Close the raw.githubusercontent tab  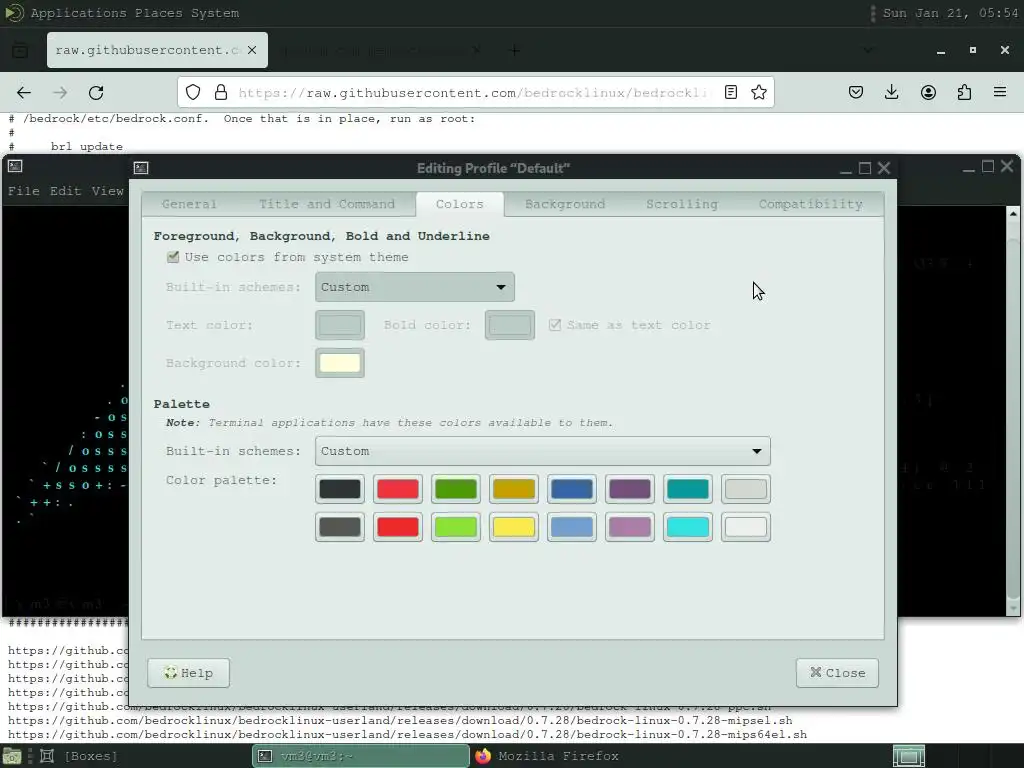pos(252,50)
